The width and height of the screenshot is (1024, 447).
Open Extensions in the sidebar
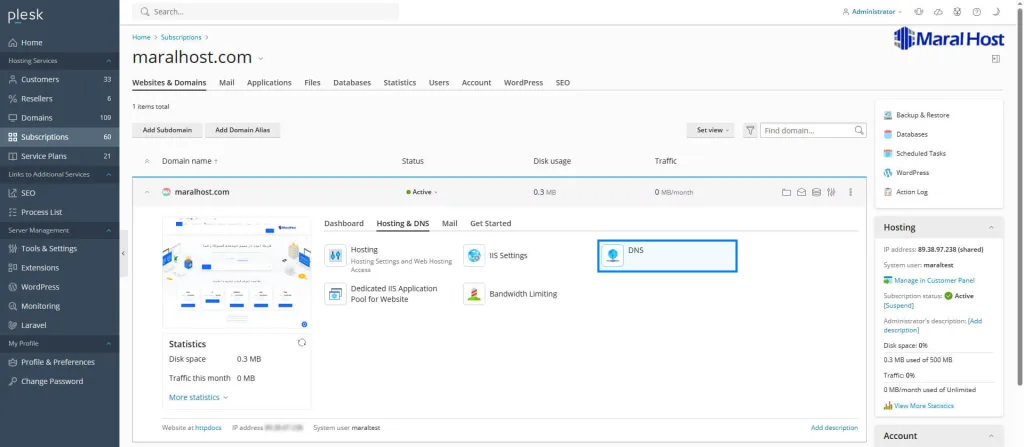[x=59, y=267]
